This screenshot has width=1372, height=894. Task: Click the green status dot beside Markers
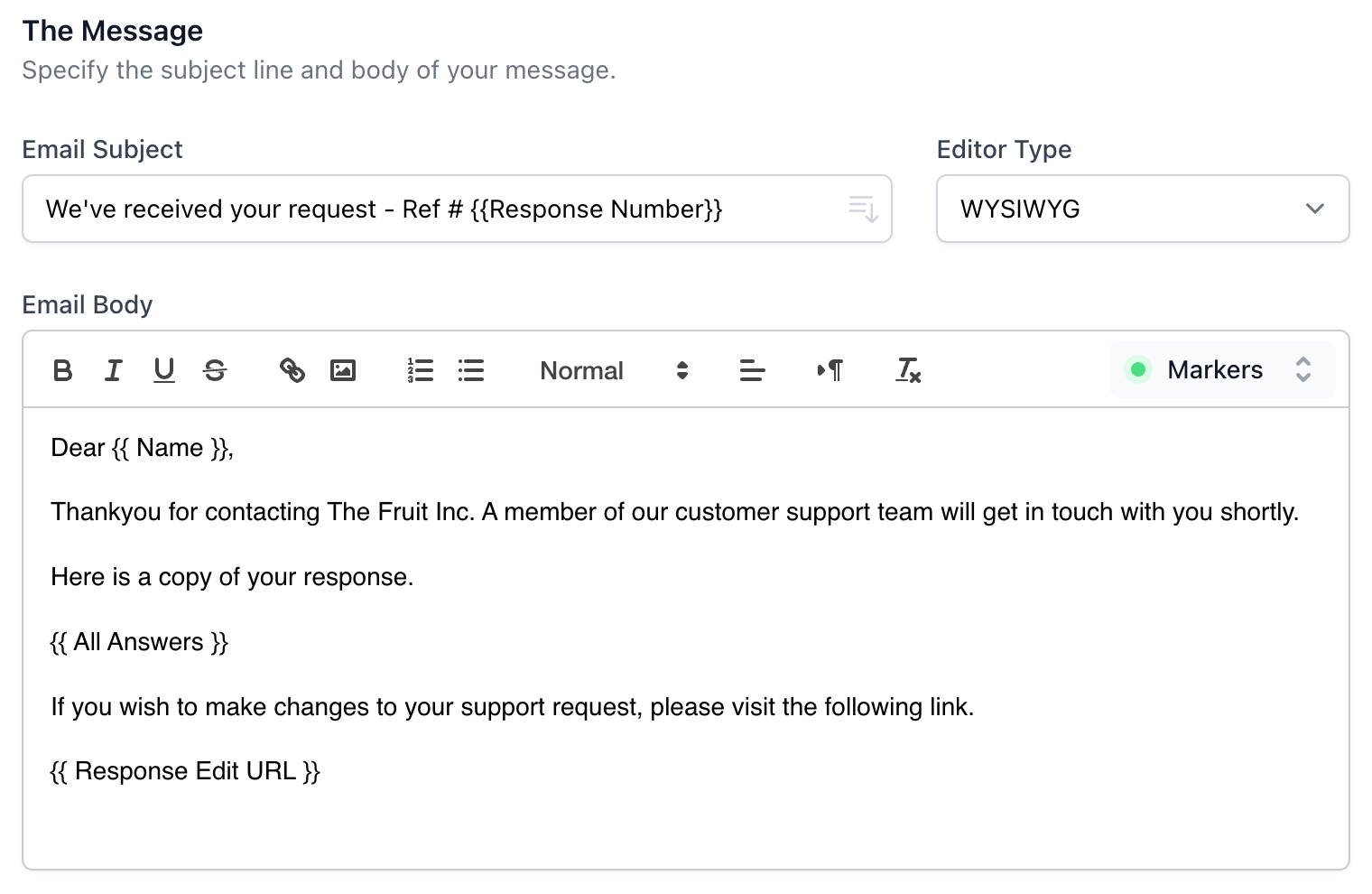(1138, 369)
